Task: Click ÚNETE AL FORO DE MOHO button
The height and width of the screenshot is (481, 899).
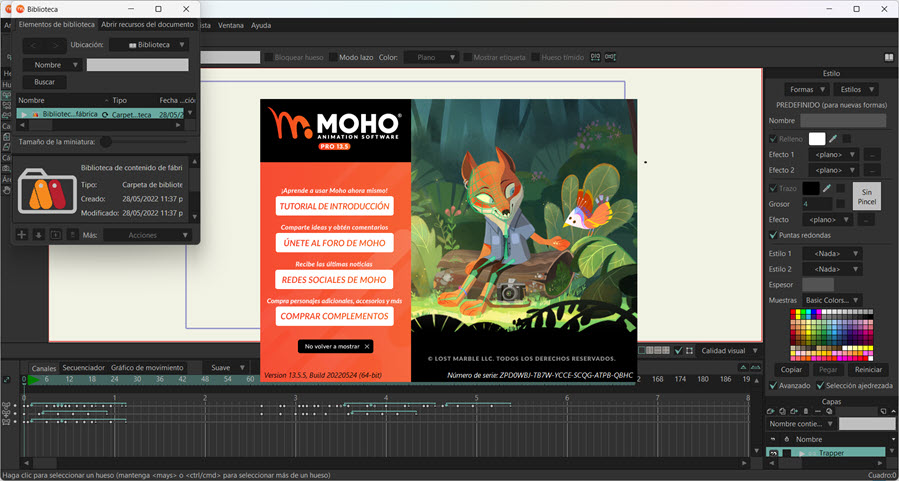Action: [x=334, y=243]
